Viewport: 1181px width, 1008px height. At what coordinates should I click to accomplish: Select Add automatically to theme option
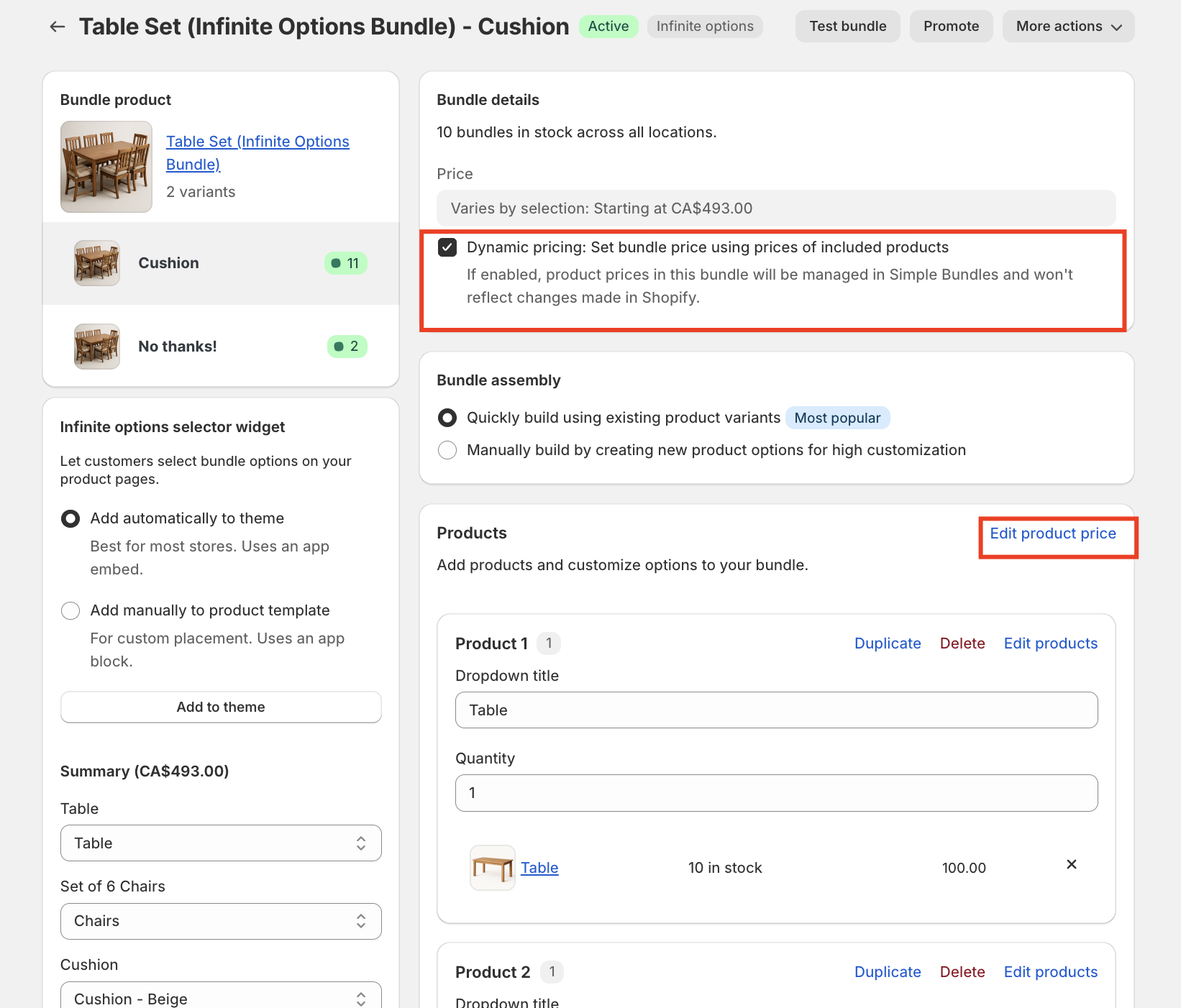[x=70, y=518]
